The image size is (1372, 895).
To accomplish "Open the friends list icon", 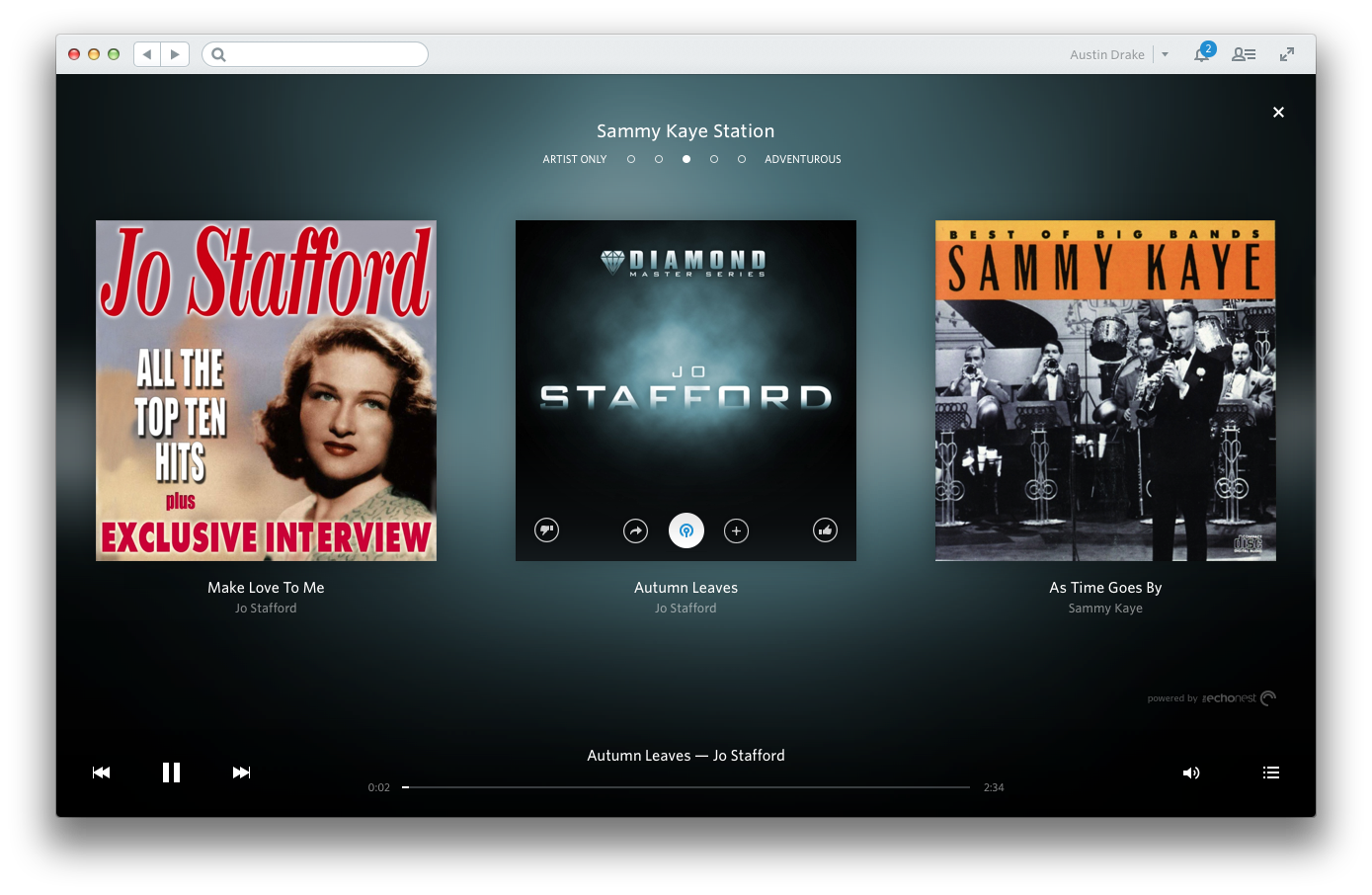I will coord(1244,54).
